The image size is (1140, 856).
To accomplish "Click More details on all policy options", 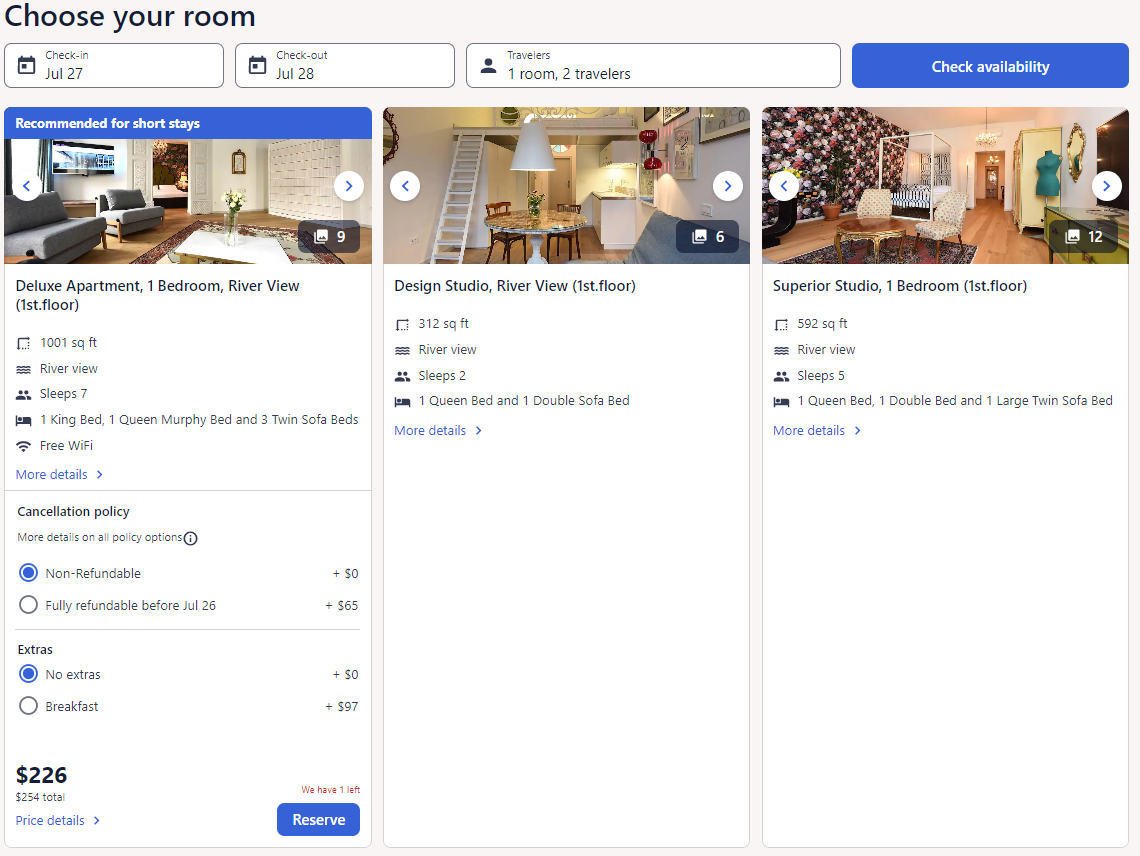I will coord(100,537).
